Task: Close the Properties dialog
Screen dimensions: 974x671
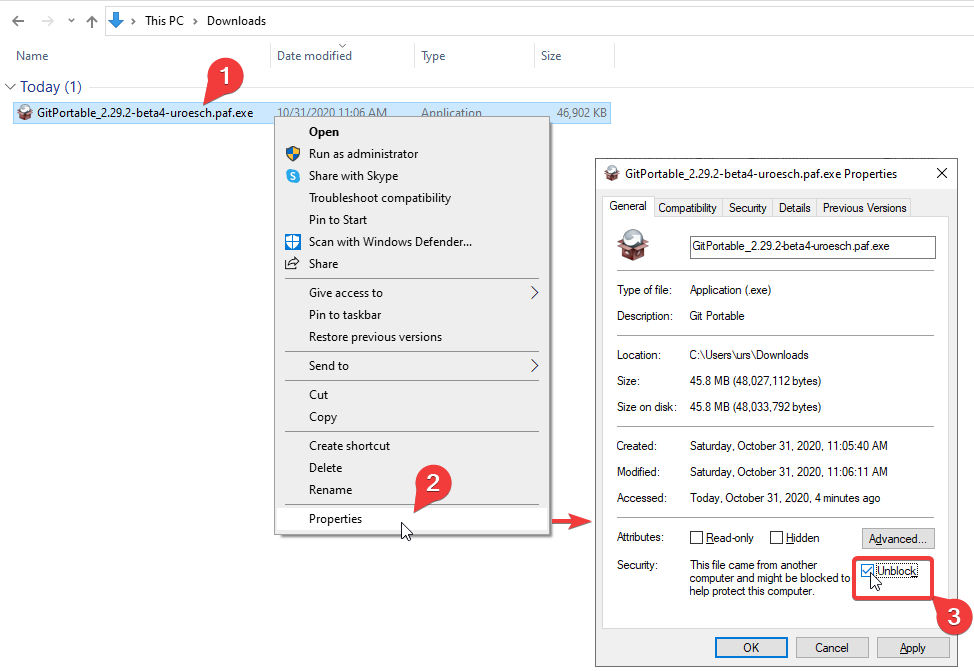Action: click(x=942, y=173)
